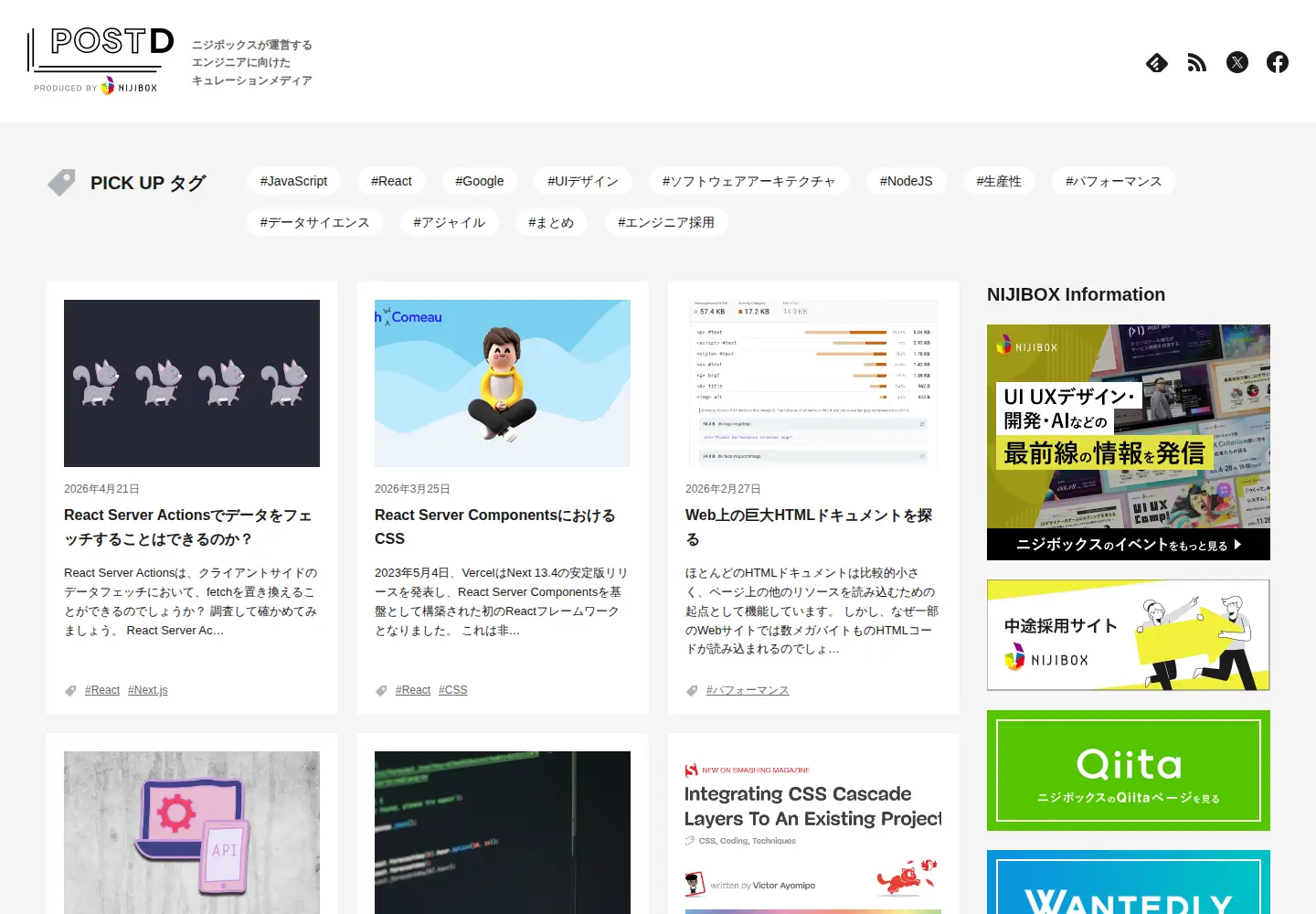Select the #パフォーマンス pick-up tag pill
The image size is (1316, 914).
click(1114, 181)
